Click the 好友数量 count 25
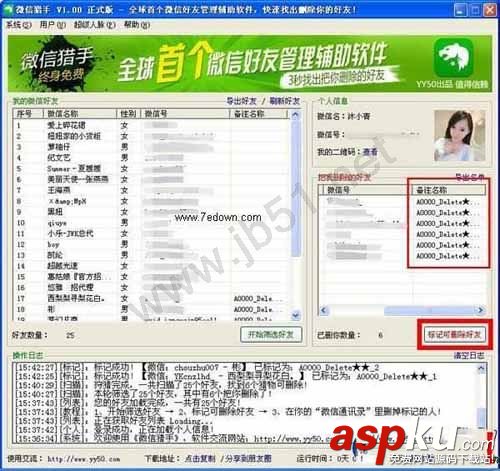500x471 pixels. pyautogui.click(x=70, y=335)
